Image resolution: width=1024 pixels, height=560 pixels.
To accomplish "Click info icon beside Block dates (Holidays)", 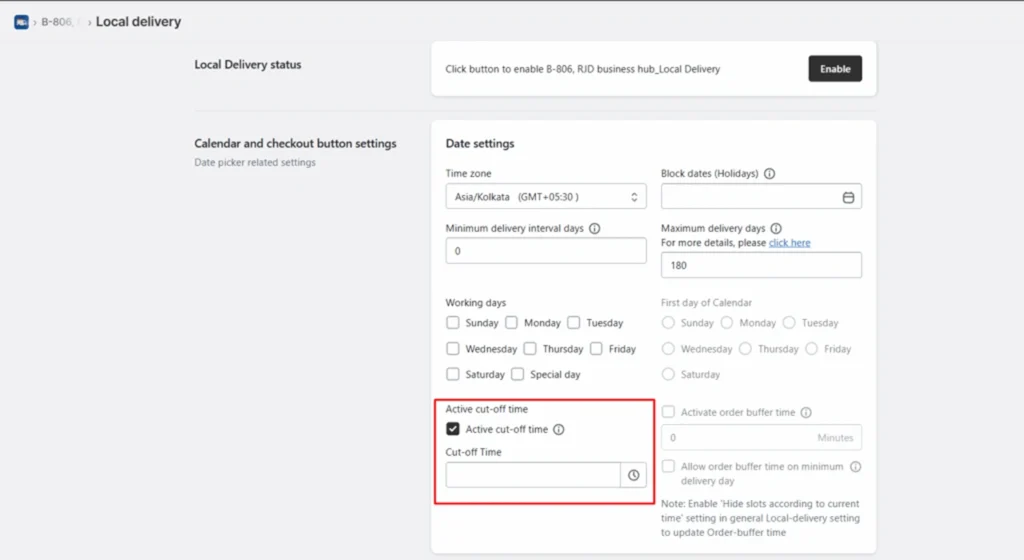I will (x=769, y=174).
